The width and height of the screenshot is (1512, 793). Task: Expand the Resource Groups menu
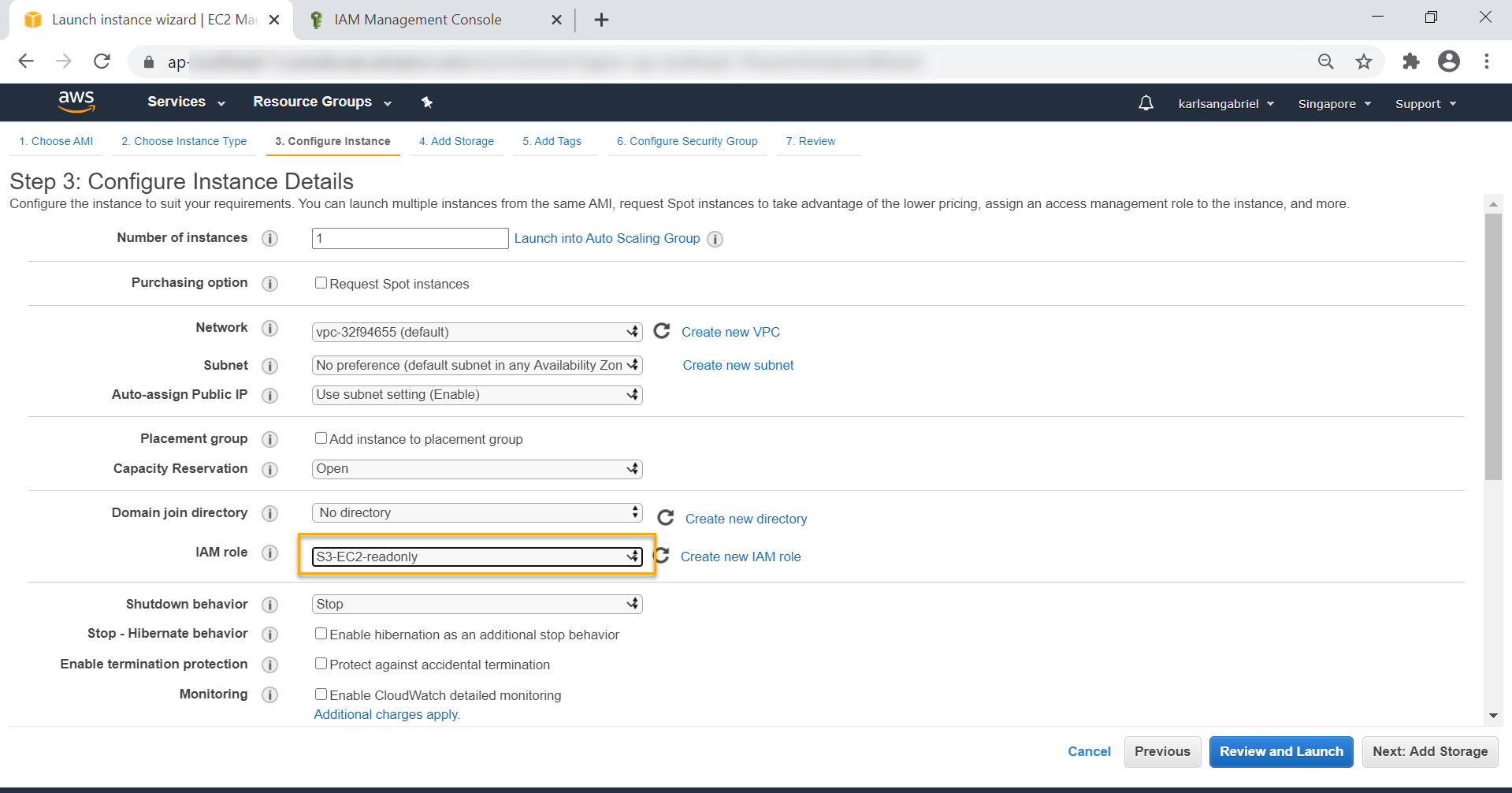coord(322,102)
